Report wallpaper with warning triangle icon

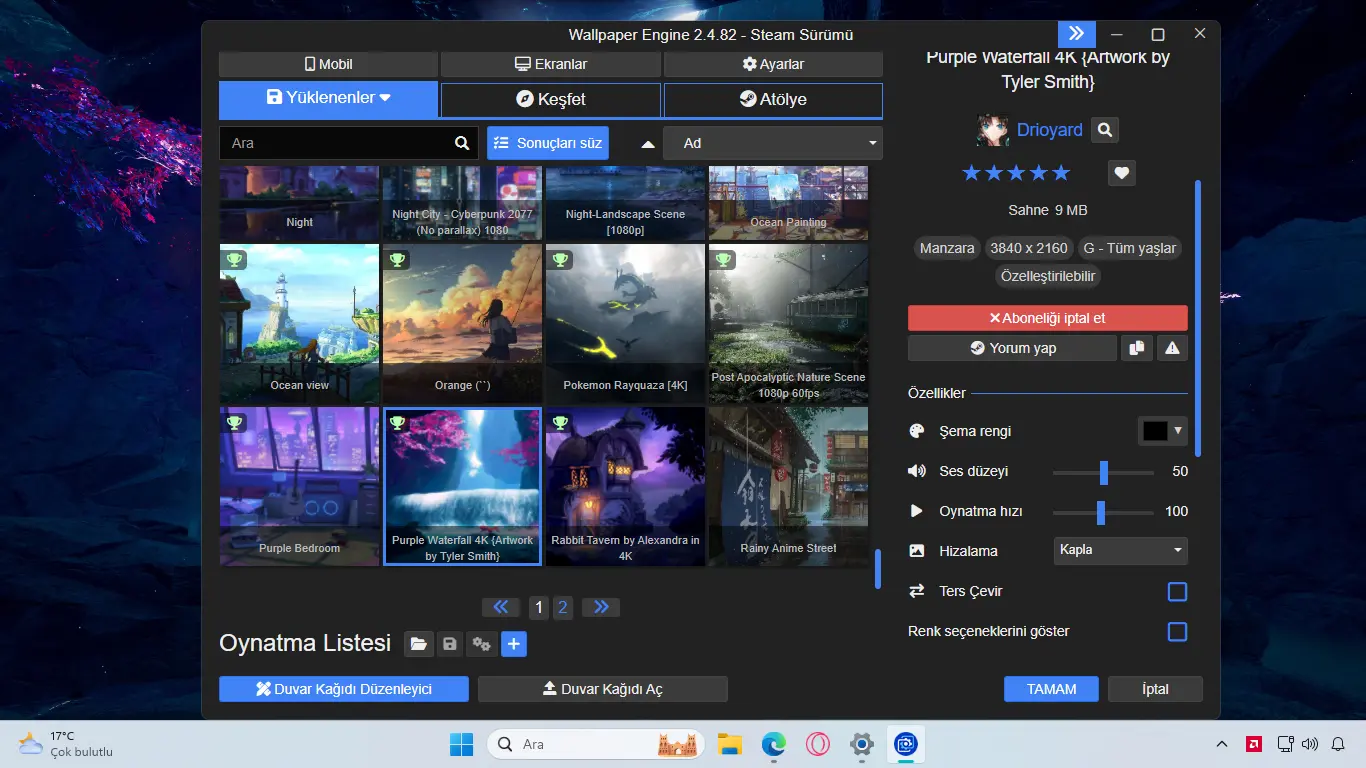(x=1172, y=348)
